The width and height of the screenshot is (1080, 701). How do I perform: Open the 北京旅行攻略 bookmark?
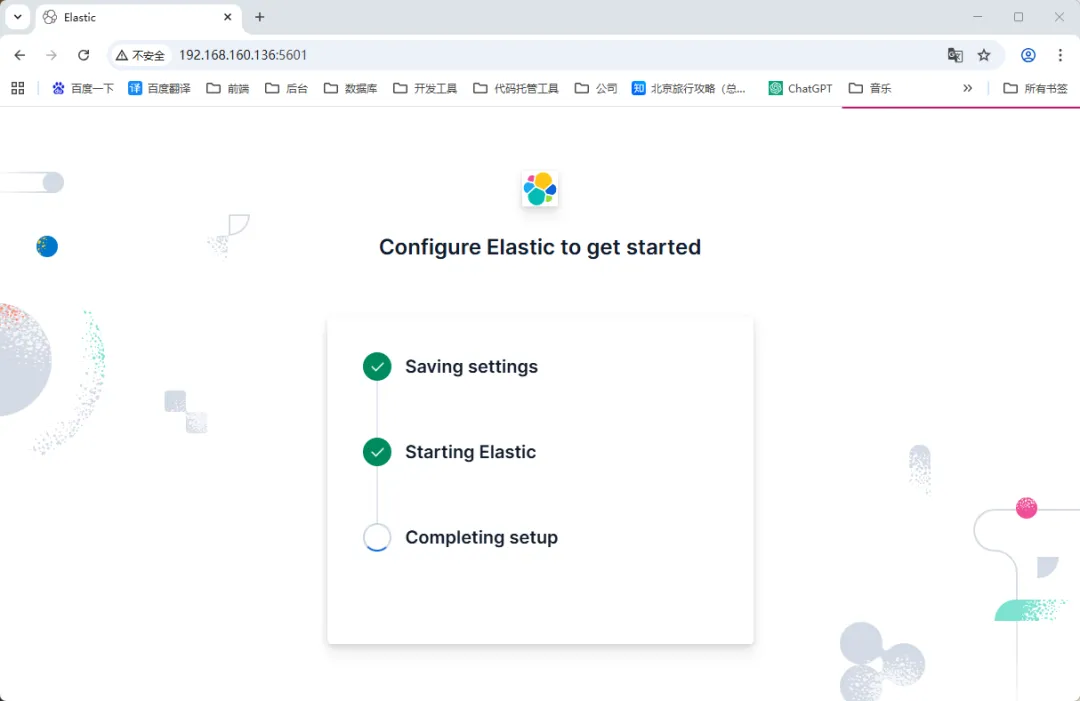(x=689, y=88)
